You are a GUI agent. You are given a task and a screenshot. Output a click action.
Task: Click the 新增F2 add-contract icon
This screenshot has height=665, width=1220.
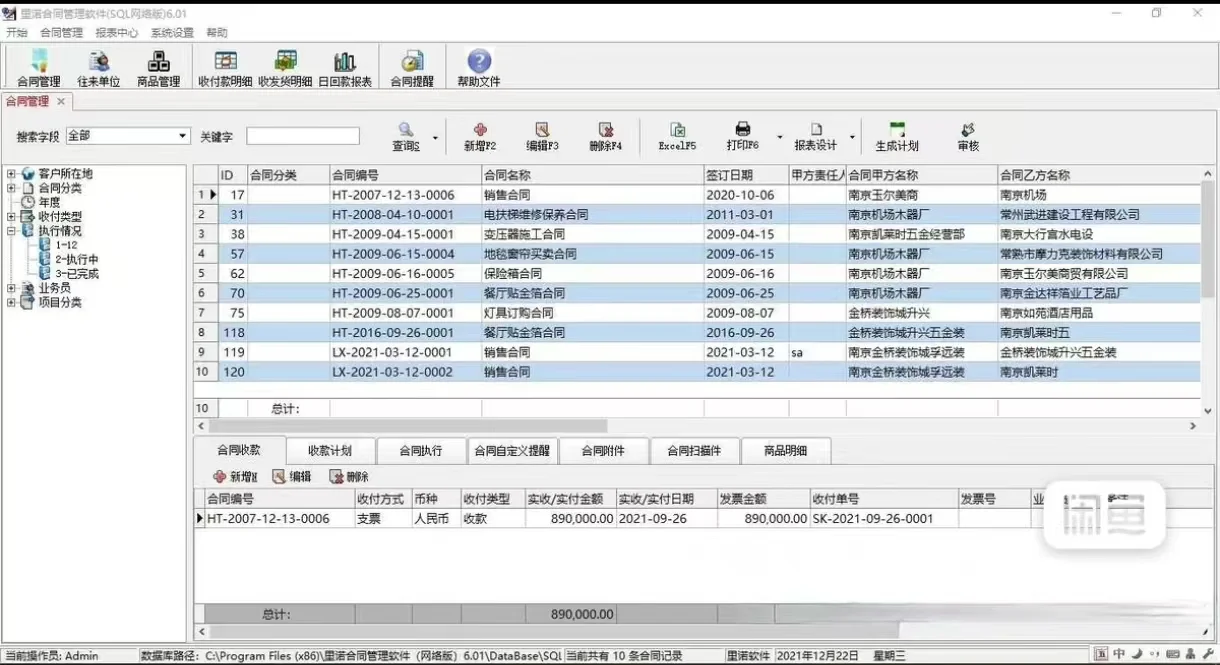click(x=479, y=136)
